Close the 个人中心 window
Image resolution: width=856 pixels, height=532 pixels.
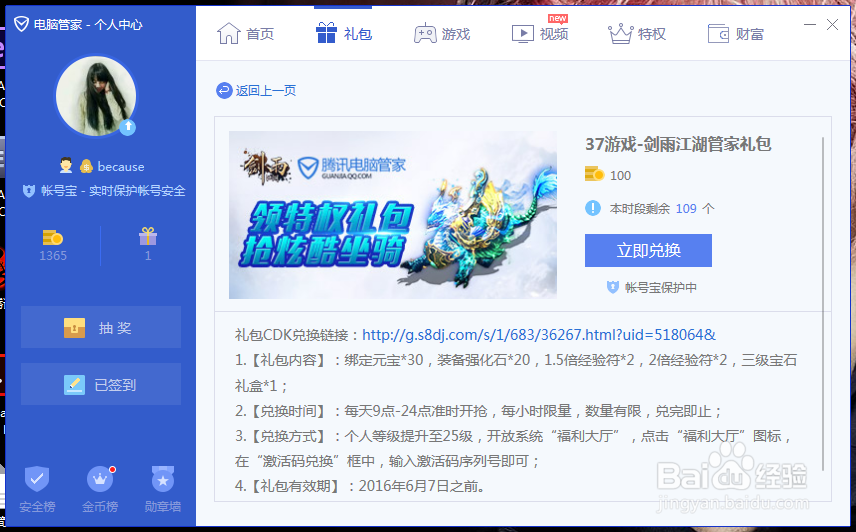(x=832, y=25)
